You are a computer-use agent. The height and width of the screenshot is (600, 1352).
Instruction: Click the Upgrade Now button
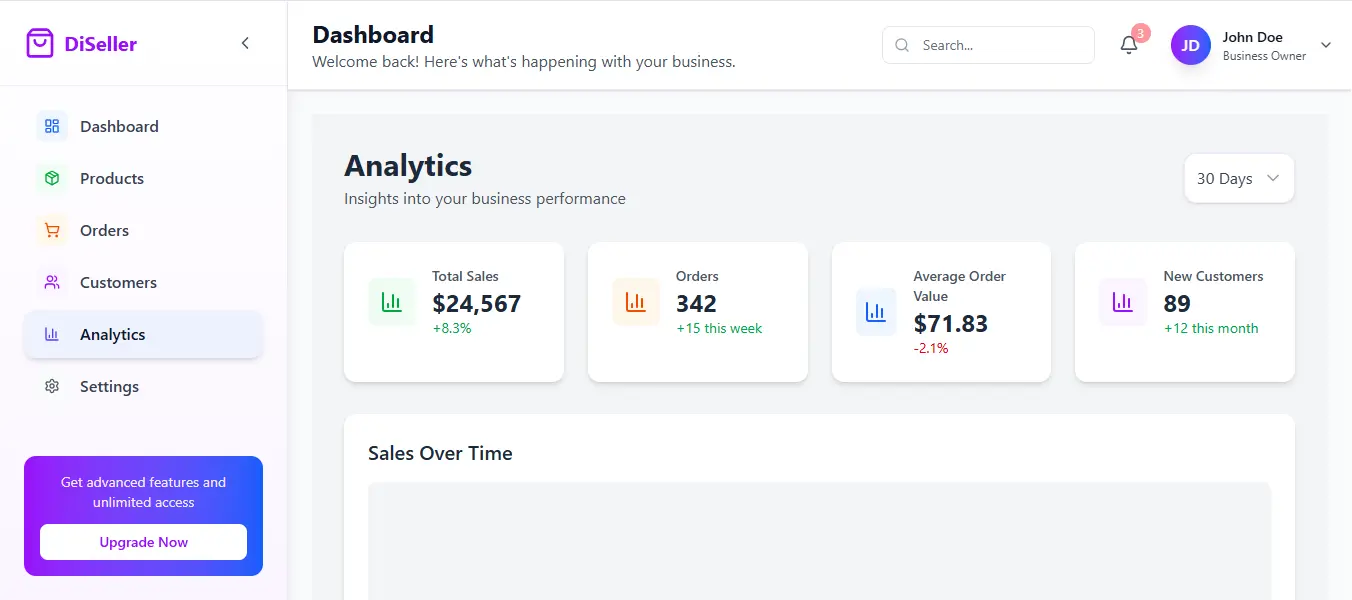tap(143, 542)
